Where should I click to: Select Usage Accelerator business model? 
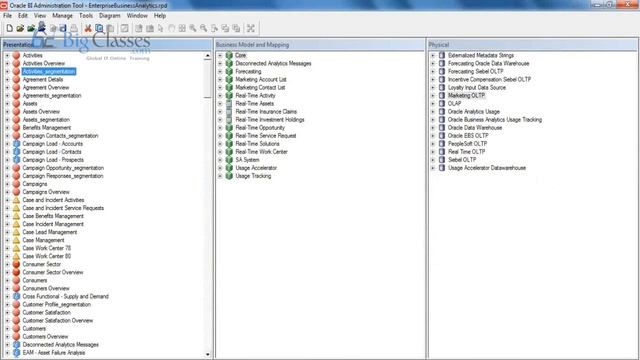(256, 168)
